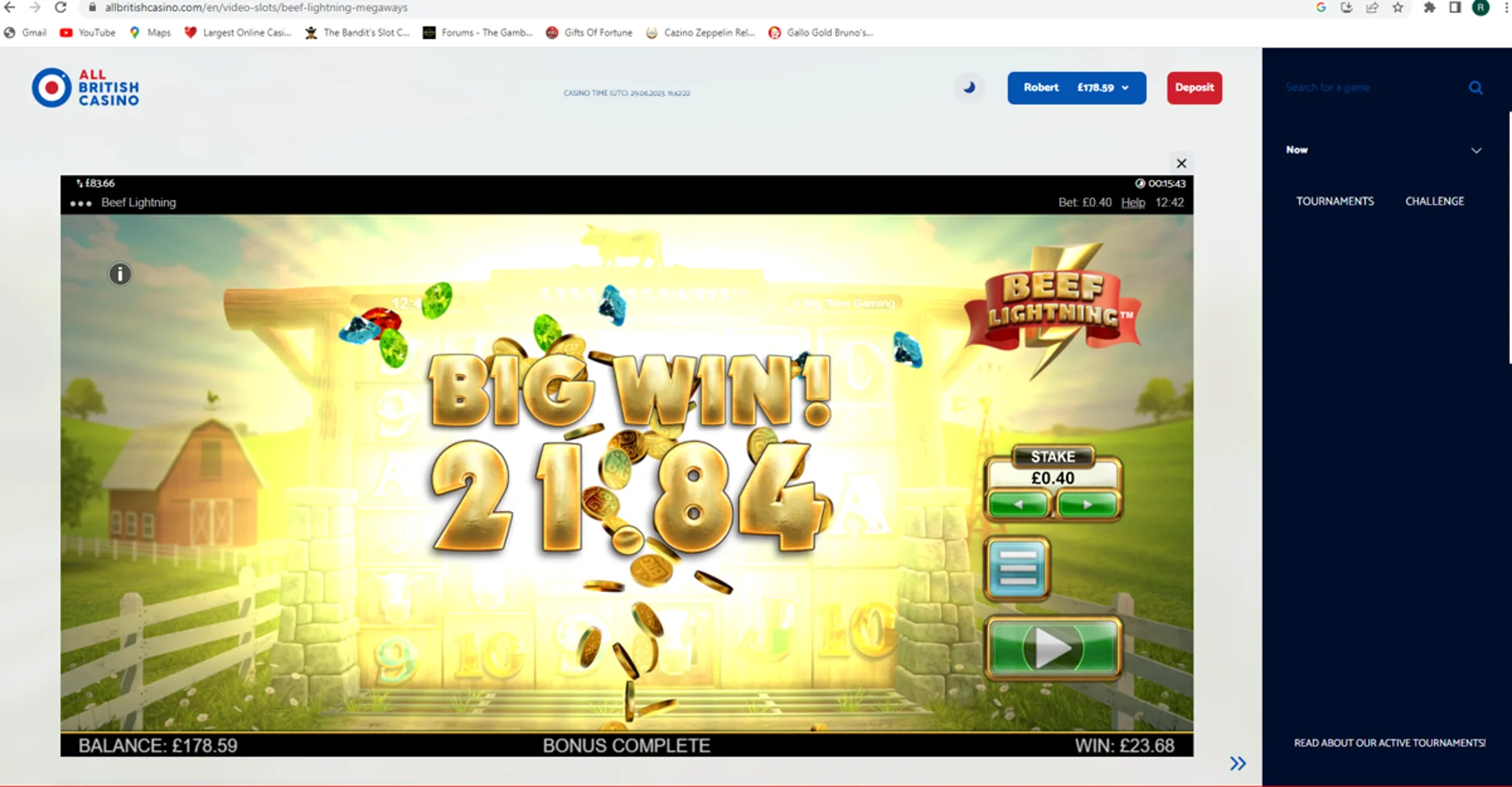Read about our active tournaments link

click(x=1389, y=743)
